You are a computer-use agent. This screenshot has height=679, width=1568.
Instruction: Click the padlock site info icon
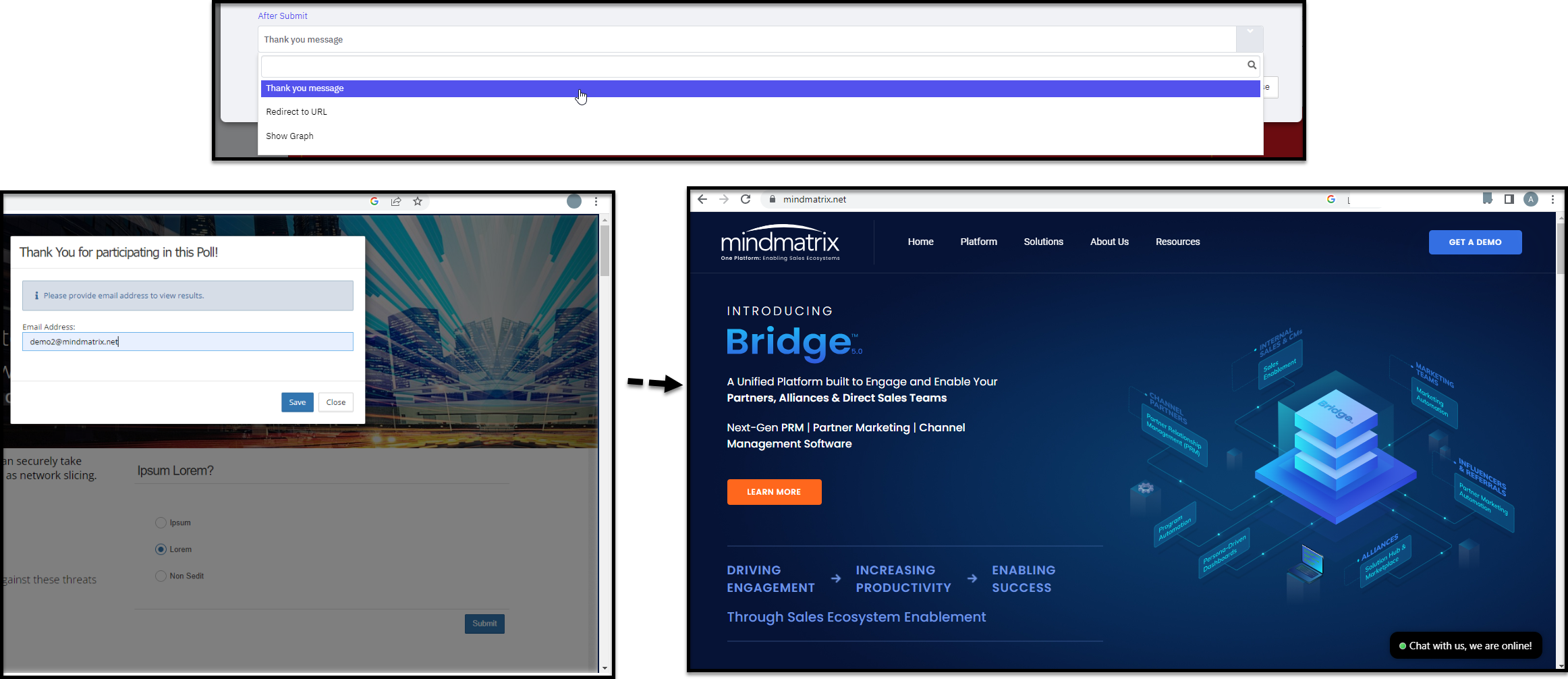click(x=773, y=199)
